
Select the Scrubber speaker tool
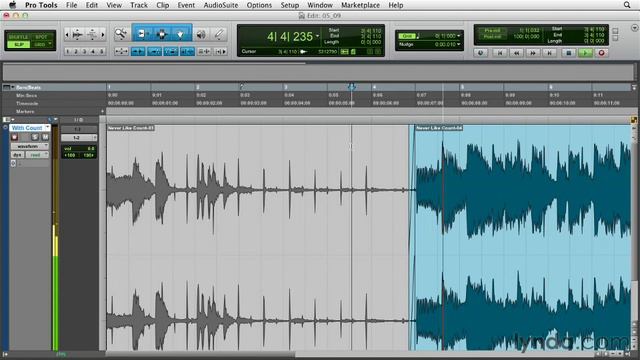click(x=201, y=35)
